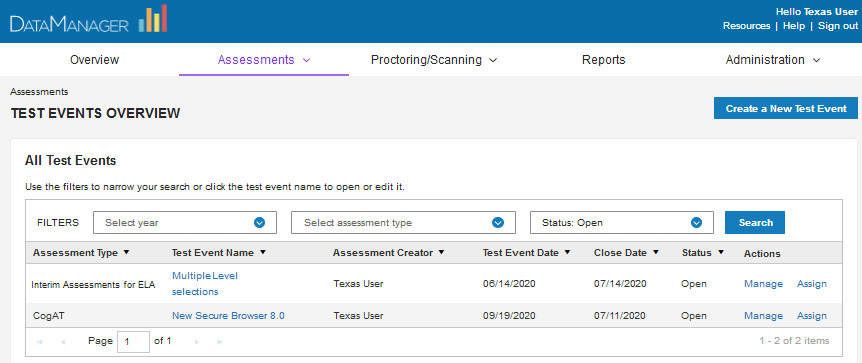Switch to the Reports tab

point(604,60)
